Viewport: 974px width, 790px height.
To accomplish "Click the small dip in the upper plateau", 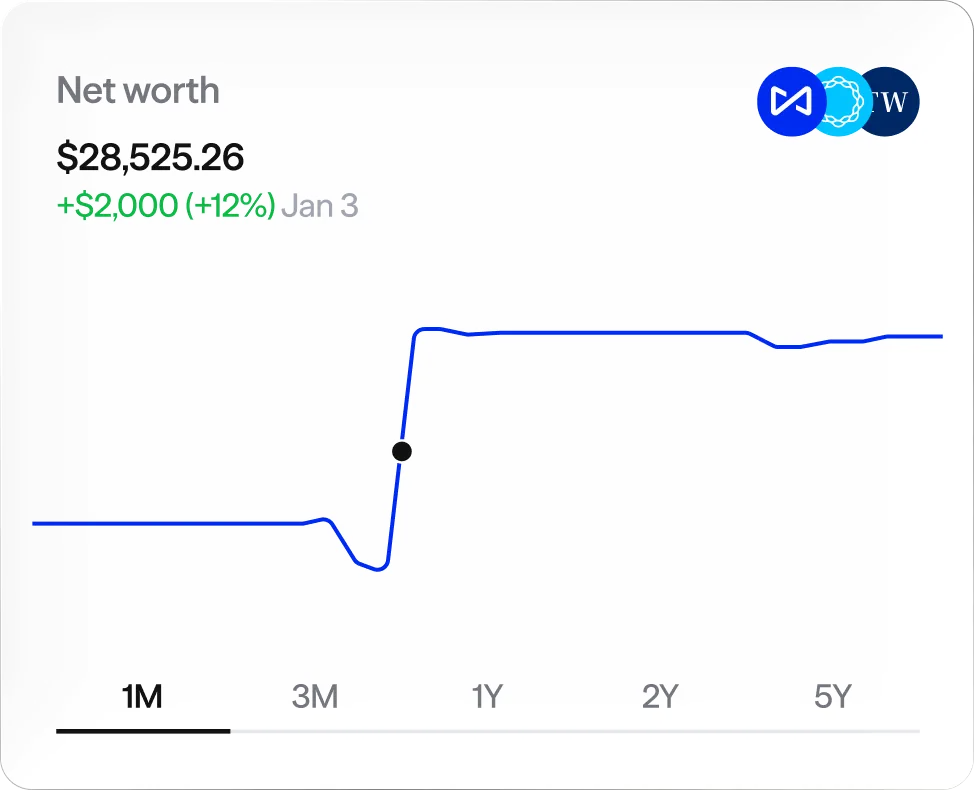I will 788,347.
